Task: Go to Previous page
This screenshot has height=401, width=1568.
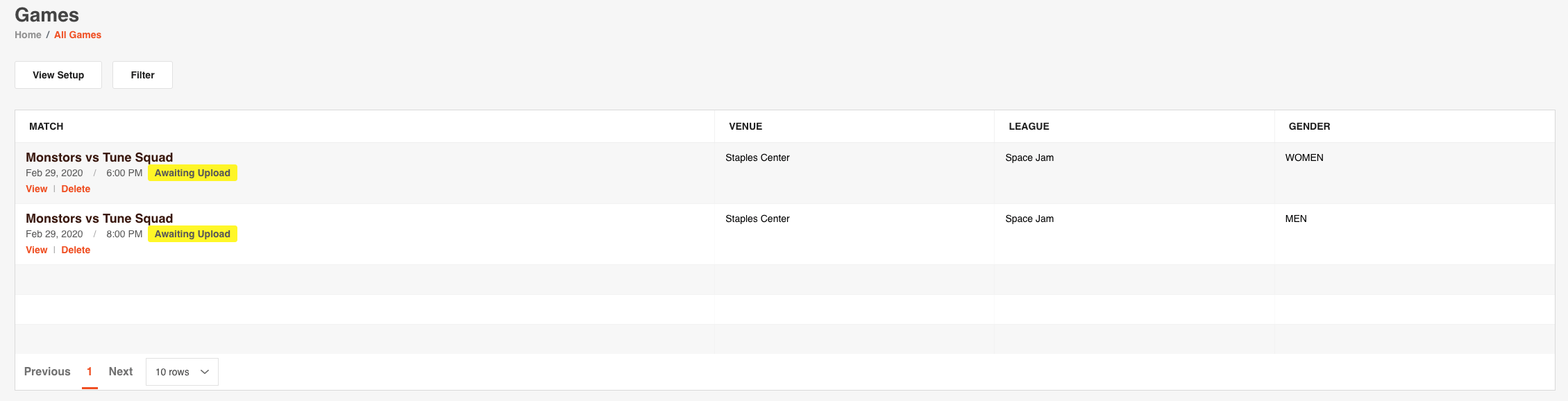Action: click(x=47, y=372)
